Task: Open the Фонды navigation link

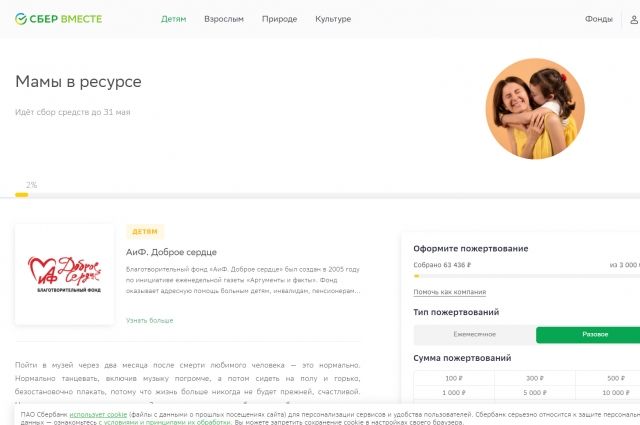Action: tap(598, 19)
